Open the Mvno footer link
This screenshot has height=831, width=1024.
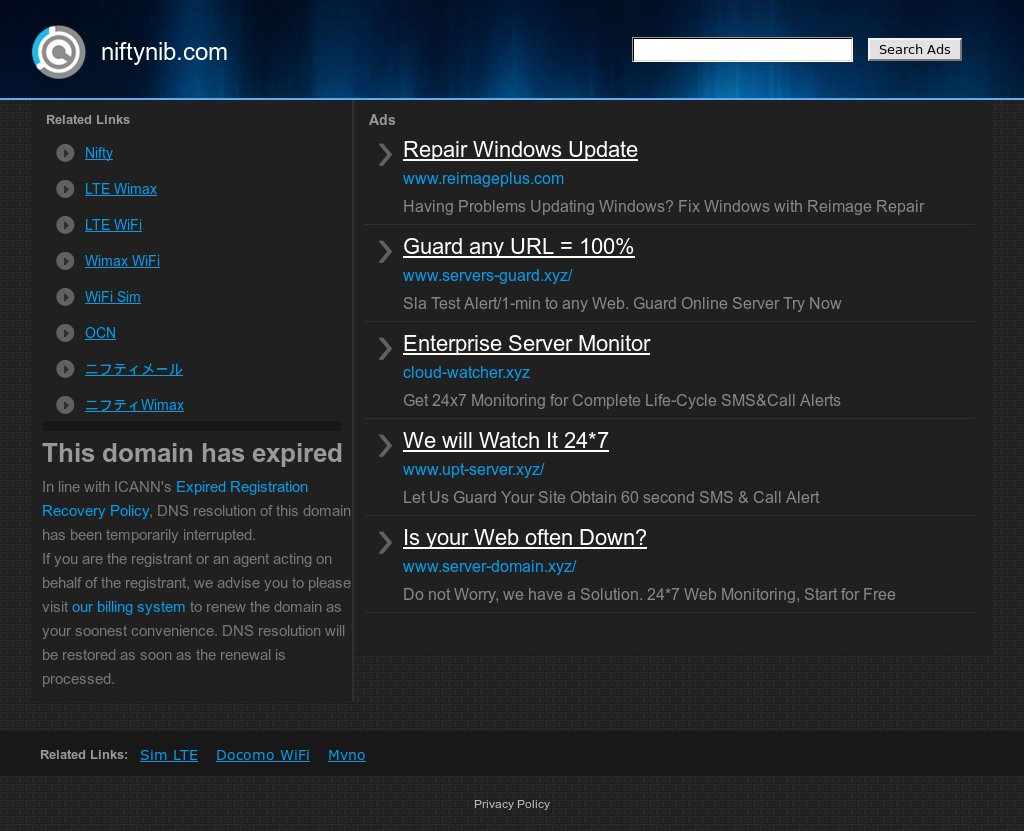pyautogui.click(x=347, y=755)
